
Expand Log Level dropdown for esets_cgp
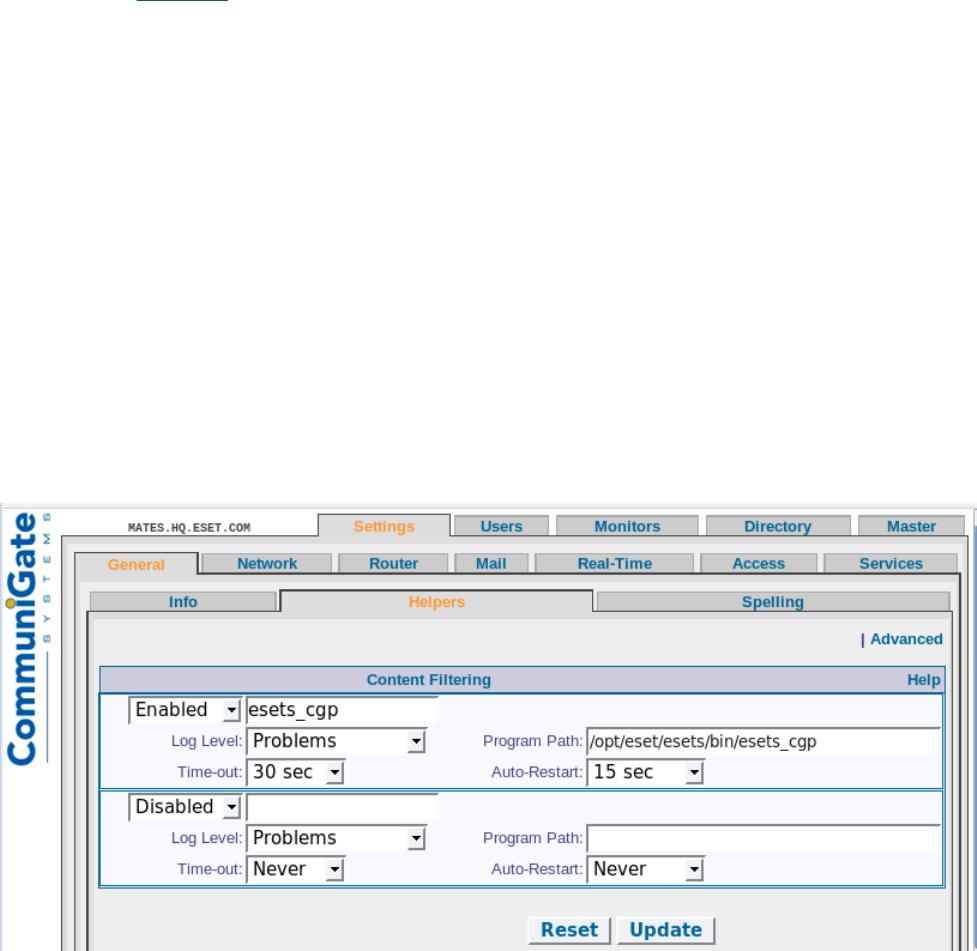tap(336, 741)
